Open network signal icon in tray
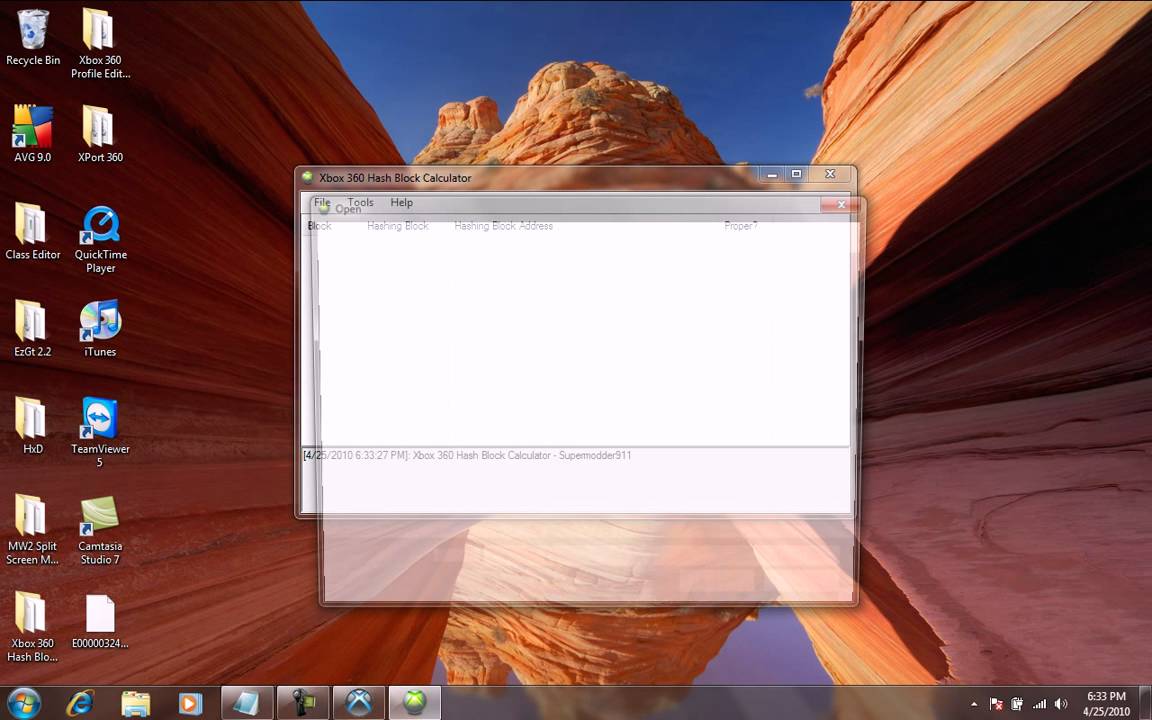This screenshot has height=720, width=1152. [1039, 704]
